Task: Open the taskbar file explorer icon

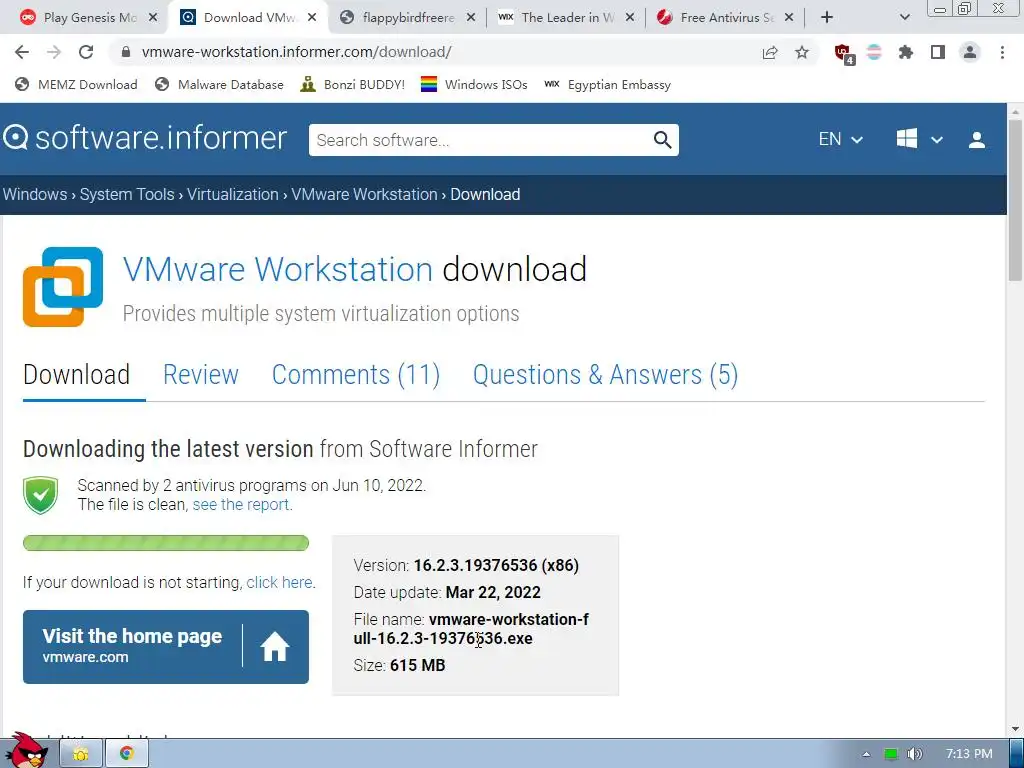Action: point(80,754)
